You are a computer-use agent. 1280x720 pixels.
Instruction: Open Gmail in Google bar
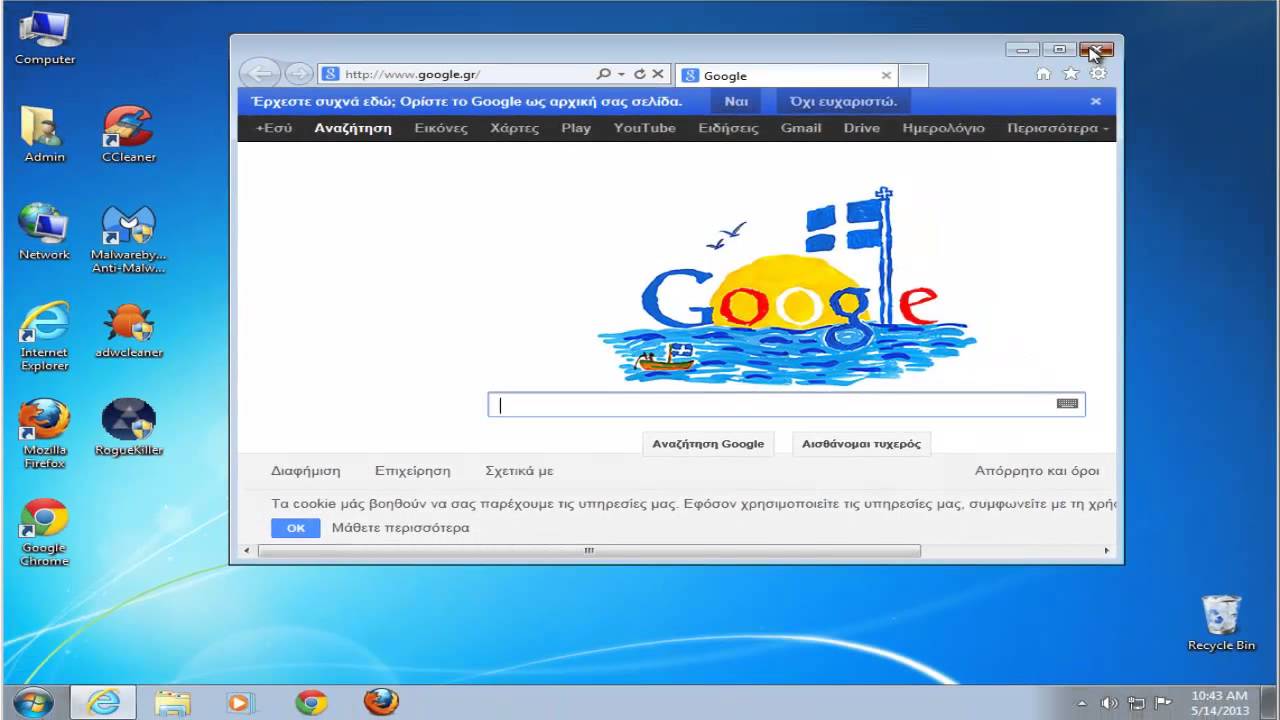(801, 128)
